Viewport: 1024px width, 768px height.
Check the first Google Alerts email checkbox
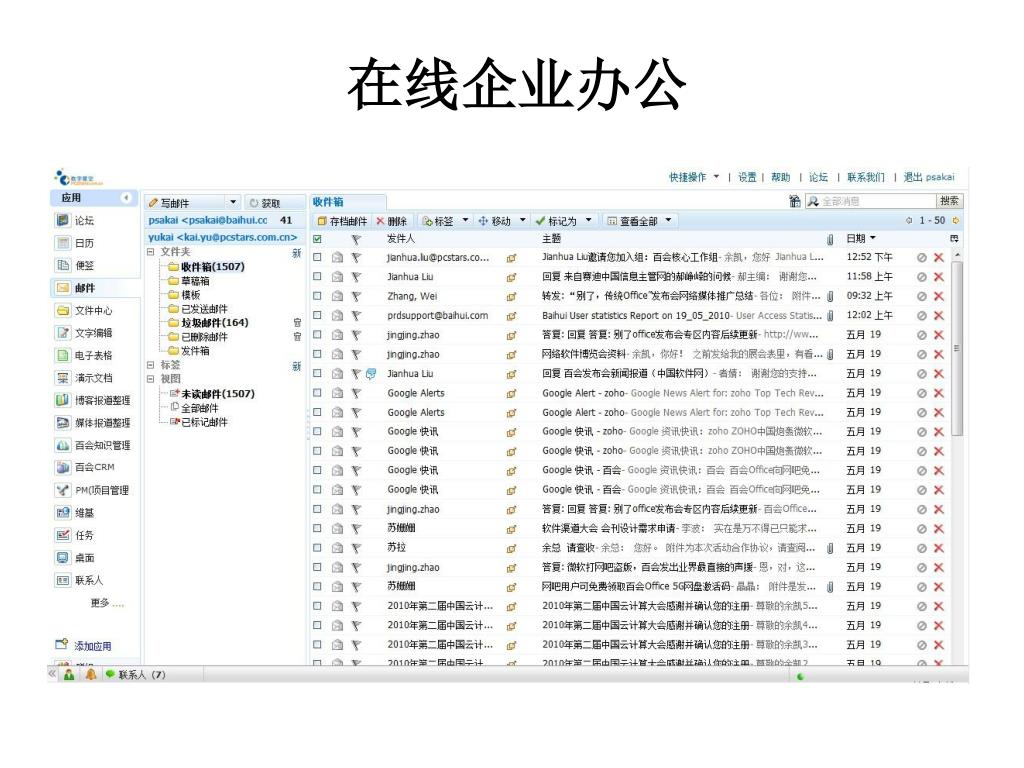click(317, 393)
